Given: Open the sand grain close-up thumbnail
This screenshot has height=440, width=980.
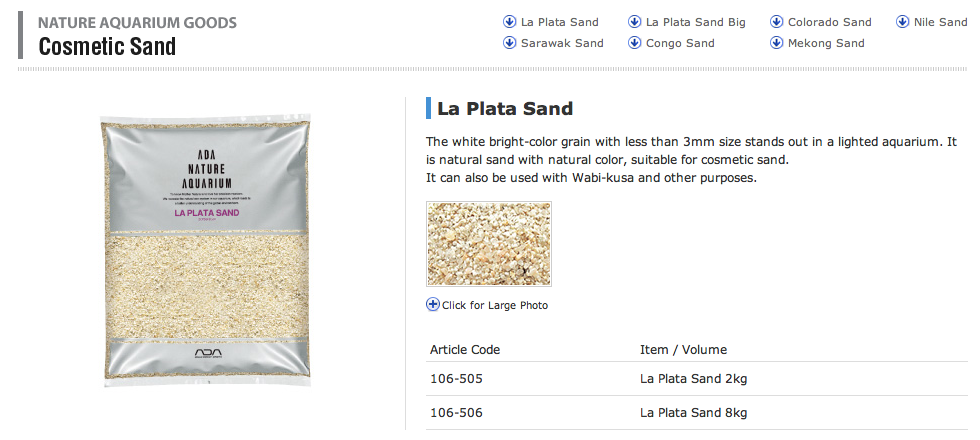Looking at the screenshot, I should 489,244.
